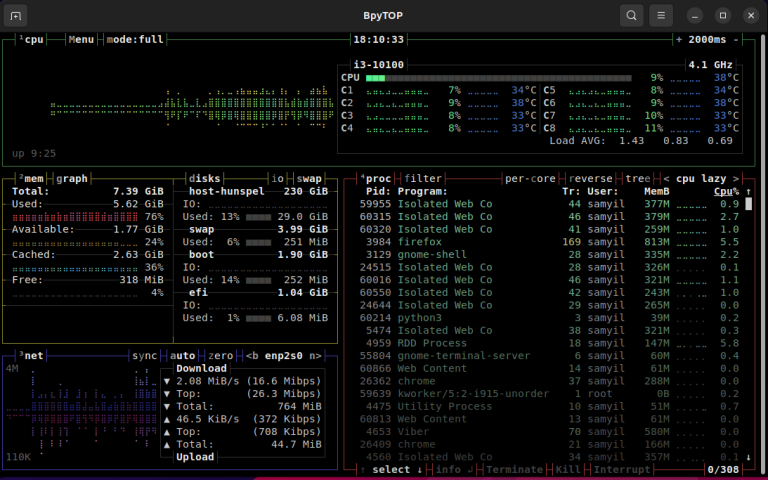
Task: Click the Interrupt option
Action: [x=622, y=470]
